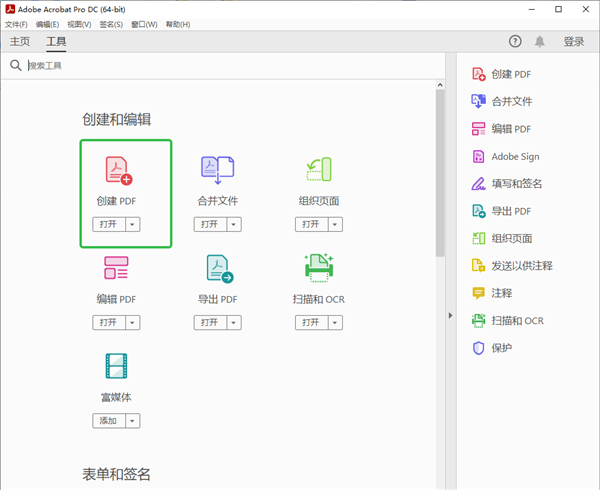Click the Scan and OCR (扫描和 OCR) printer icon in grid
The image size is (600, 490).
click(x=319, y=268)
